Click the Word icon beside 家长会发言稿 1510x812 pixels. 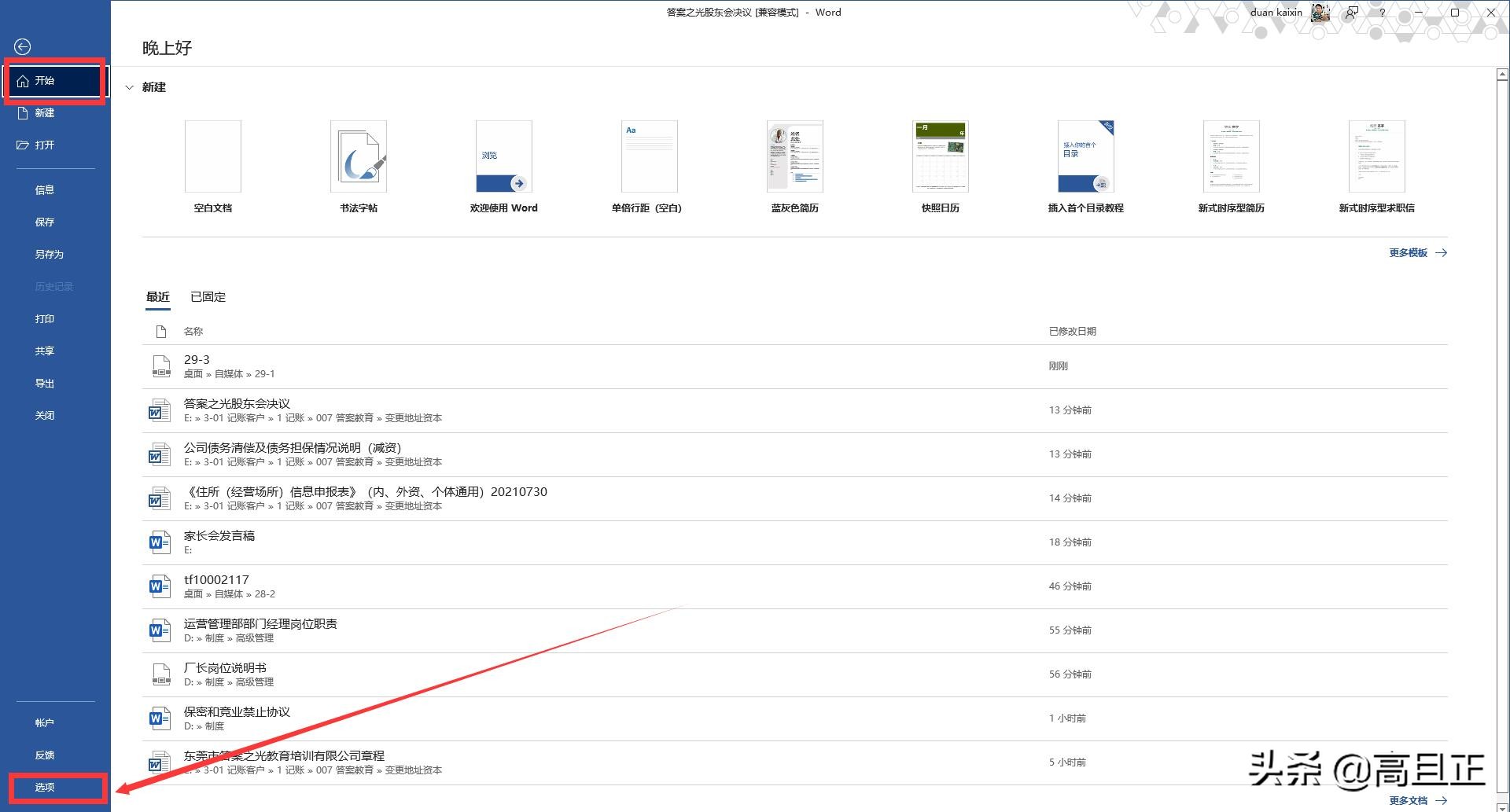pyautogui.click(x=160, y=542)
